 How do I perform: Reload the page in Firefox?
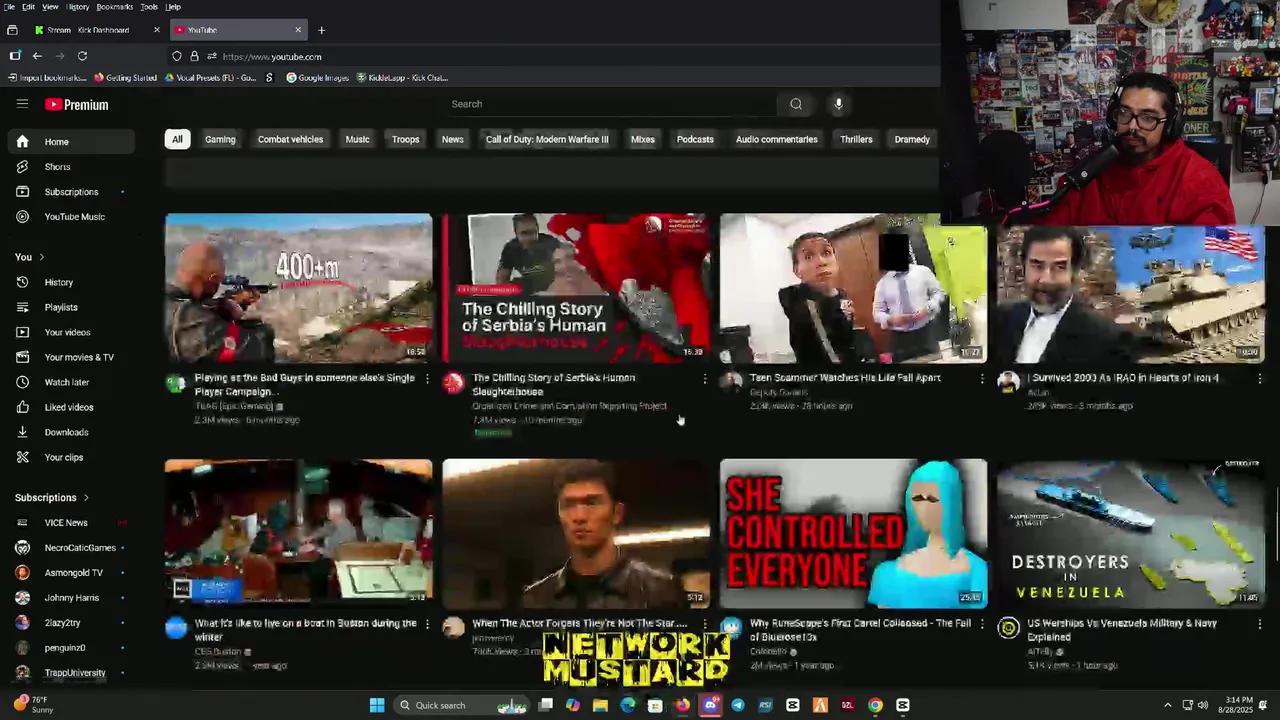[x=82, y=56]
